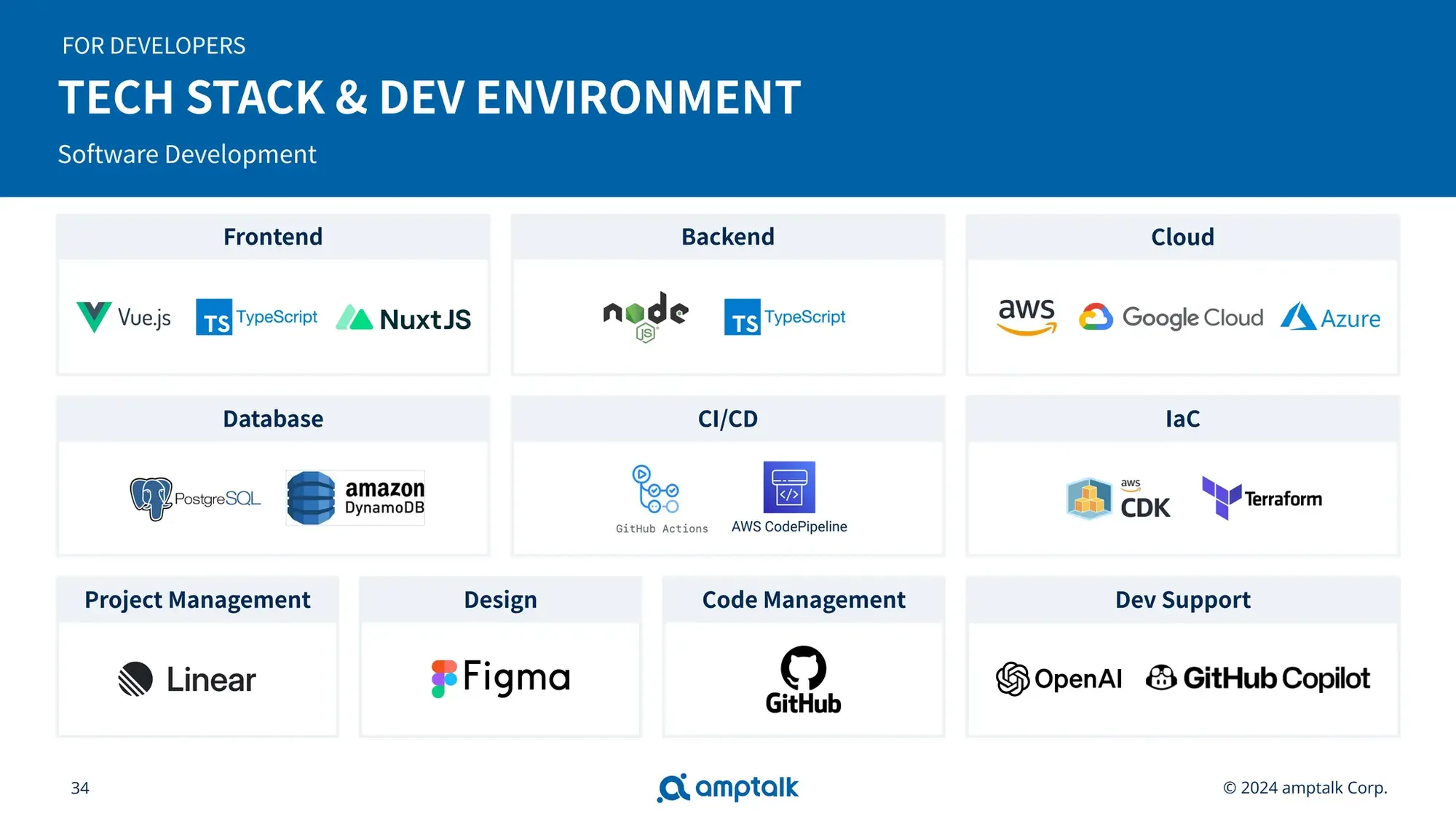The width and height of the screenshot is (1456, 819).
Task: Click the amptalk footer logo
Action: click(727, 788)
